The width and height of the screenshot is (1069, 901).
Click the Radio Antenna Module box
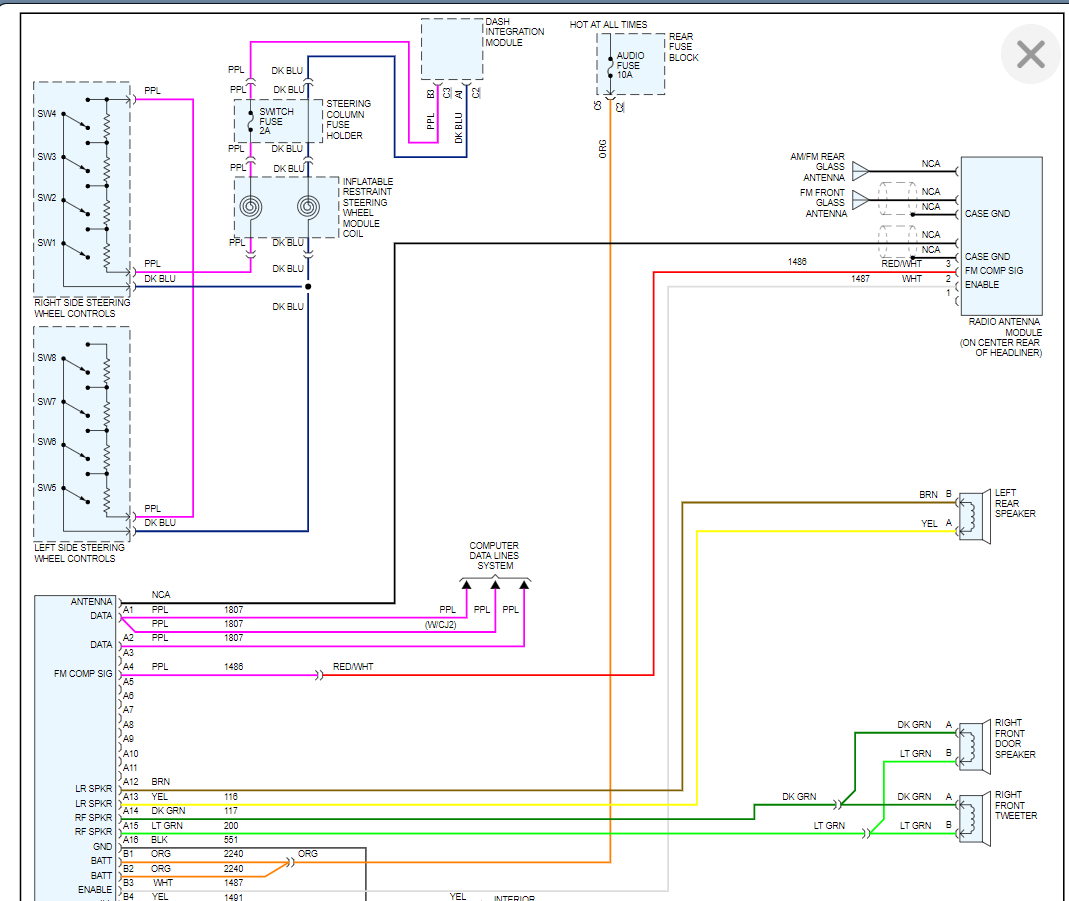pyautogui.click(x=1001, y=235)
